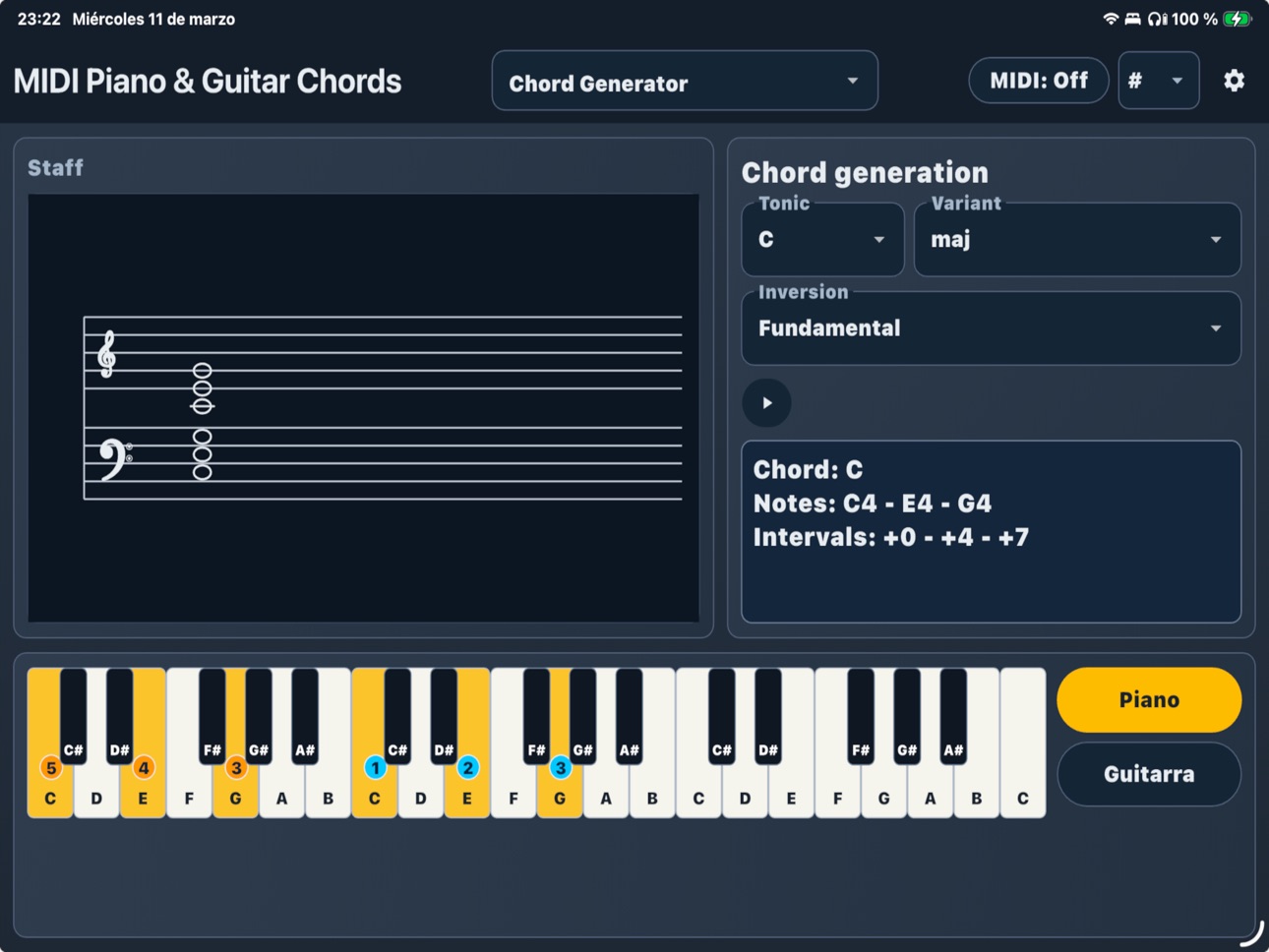Open the sharp/flat notation dropdown
Viewport: 1269px width, 952px height.
[1158, 81]
